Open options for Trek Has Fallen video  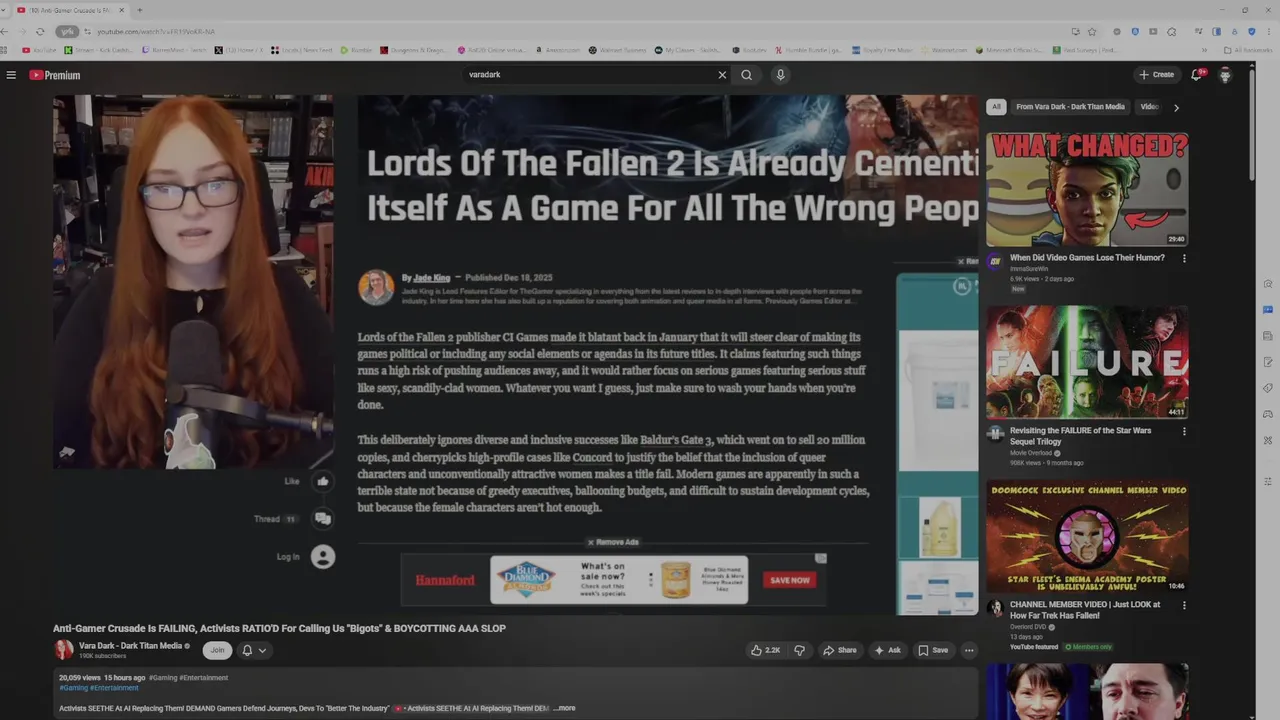coord(1184,605)
